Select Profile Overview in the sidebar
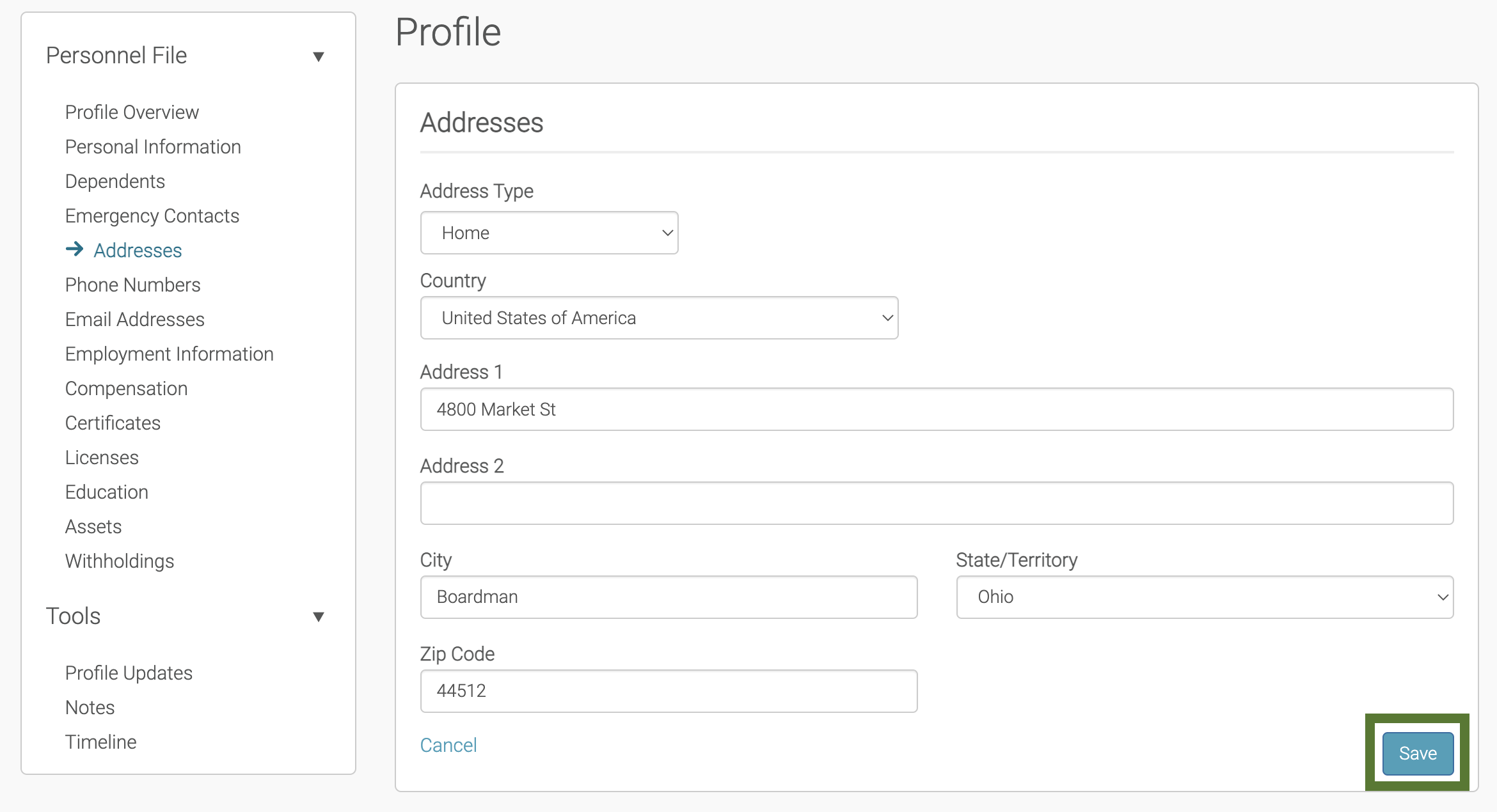This screenshot has width=1497, height=812. pos(131,112)
